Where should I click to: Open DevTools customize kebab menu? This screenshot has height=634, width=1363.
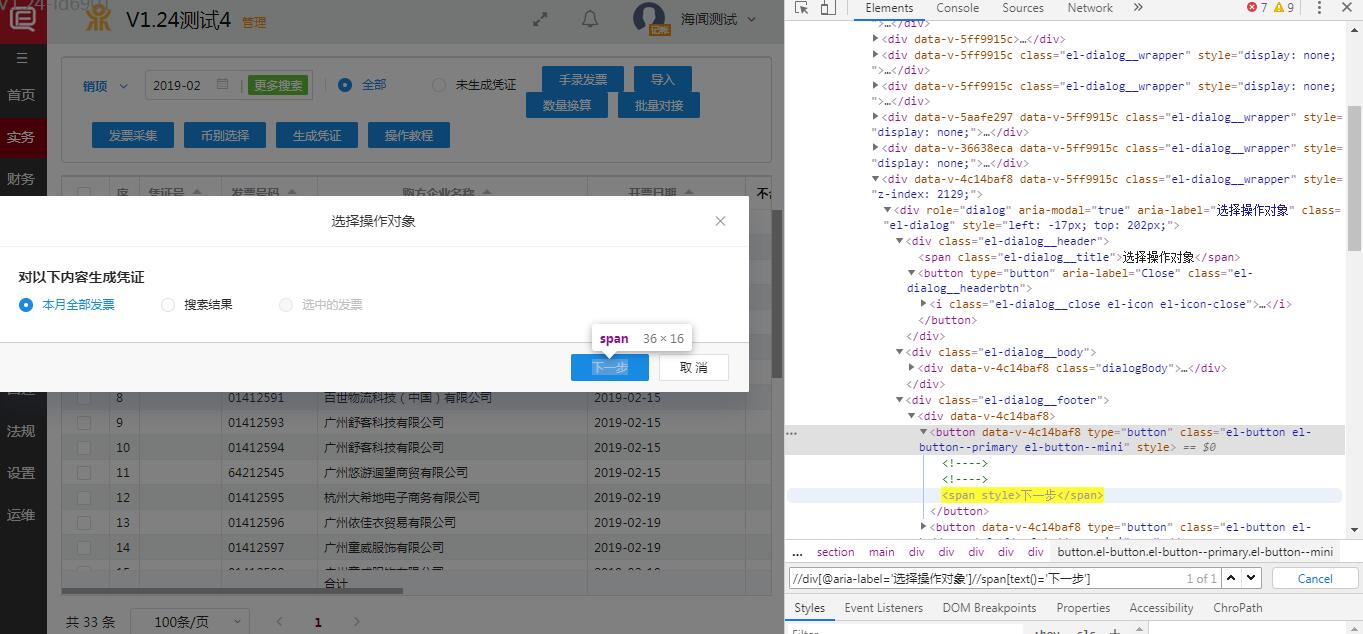pyautogui.click(x=1319, y=7)
